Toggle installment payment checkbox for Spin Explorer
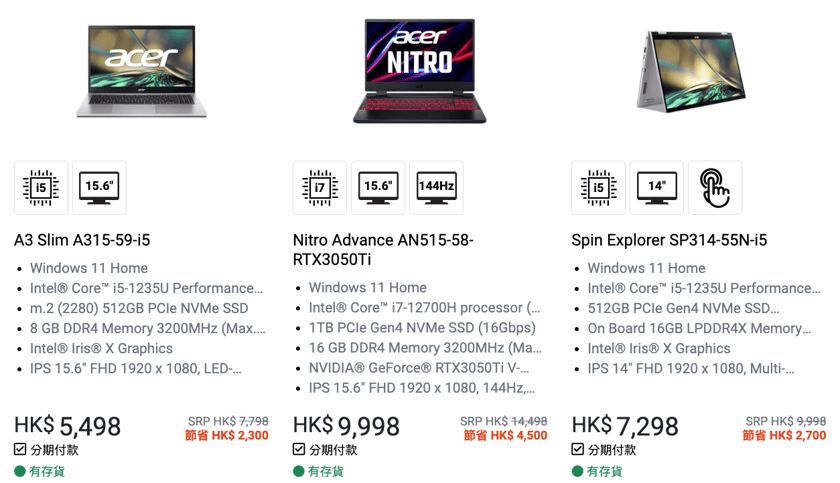The width and height of the screenshot is (840, 483). tap(578, 449)
